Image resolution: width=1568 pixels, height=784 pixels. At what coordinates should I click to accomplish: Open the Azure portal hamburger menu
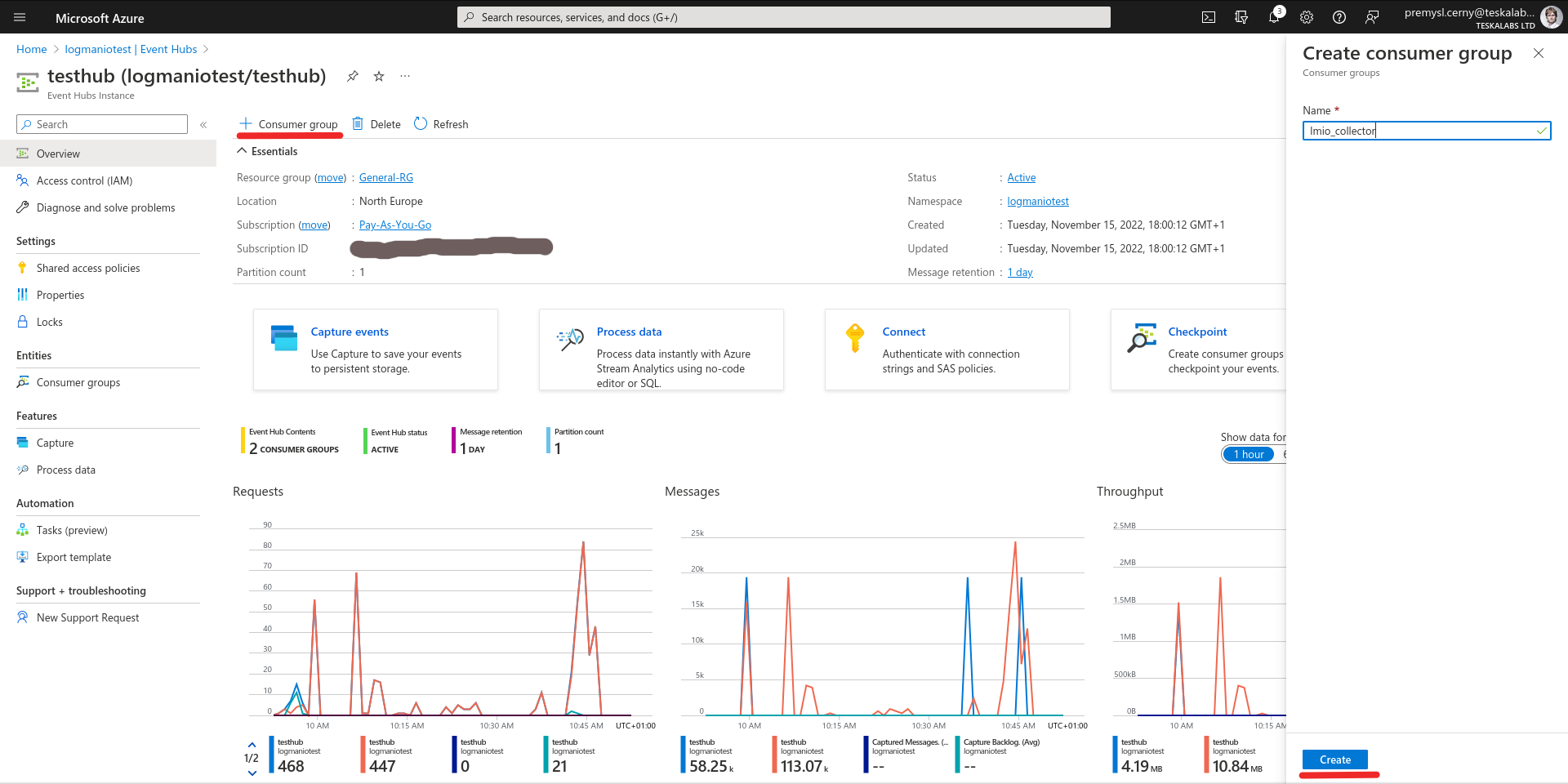(20, 17)
